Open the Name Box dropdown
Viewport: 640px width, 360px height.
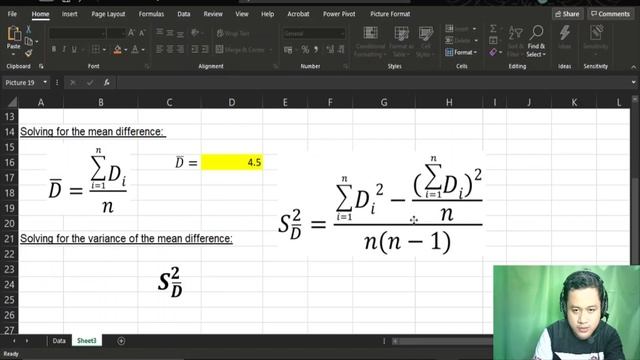click(45, 83)
